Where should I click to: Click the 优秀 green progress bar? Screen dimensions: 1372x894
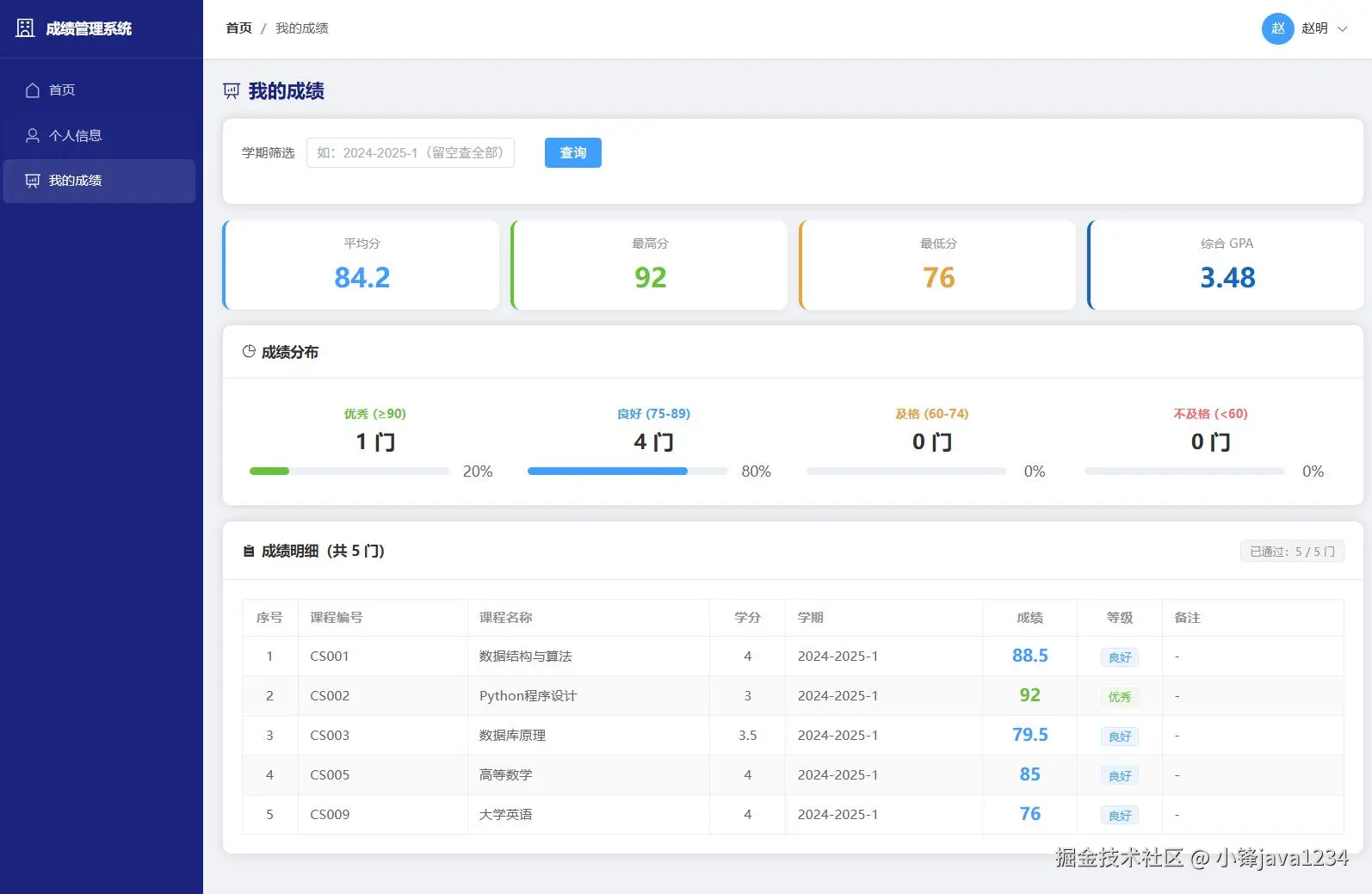coord(349,472)
